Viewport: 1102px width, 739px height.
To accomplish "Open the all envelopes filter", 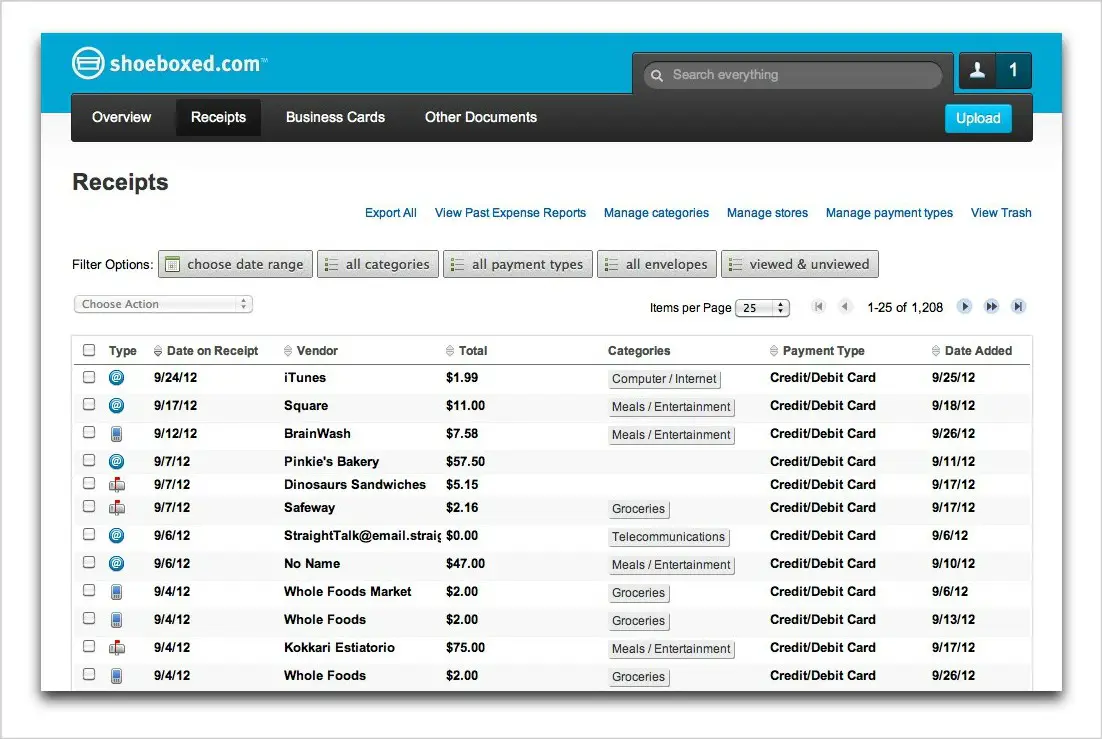I will pos(657,264).
